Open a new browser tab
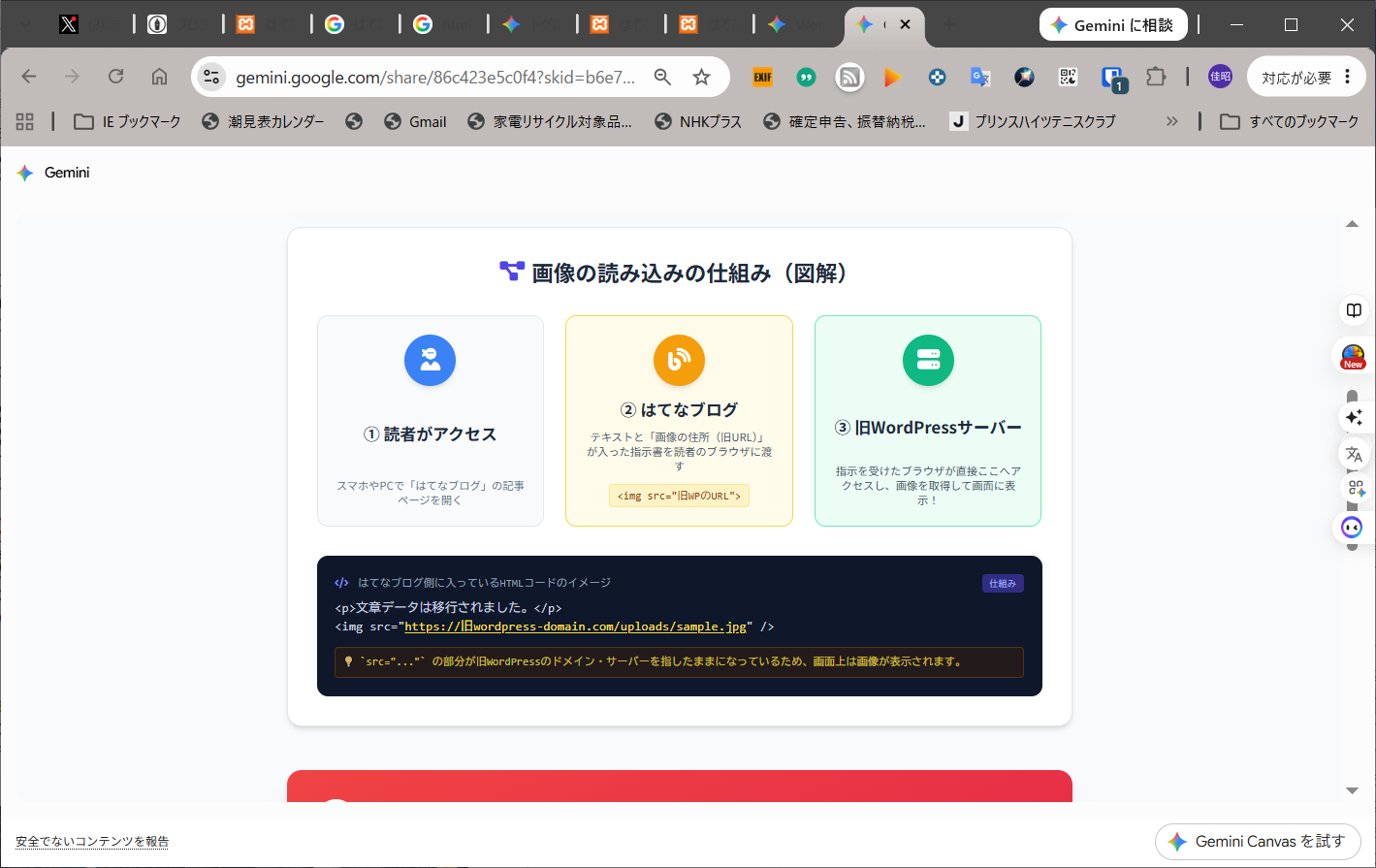This screenshot has height=868, width=1376. pyautogui.click(x=948, y=25)
